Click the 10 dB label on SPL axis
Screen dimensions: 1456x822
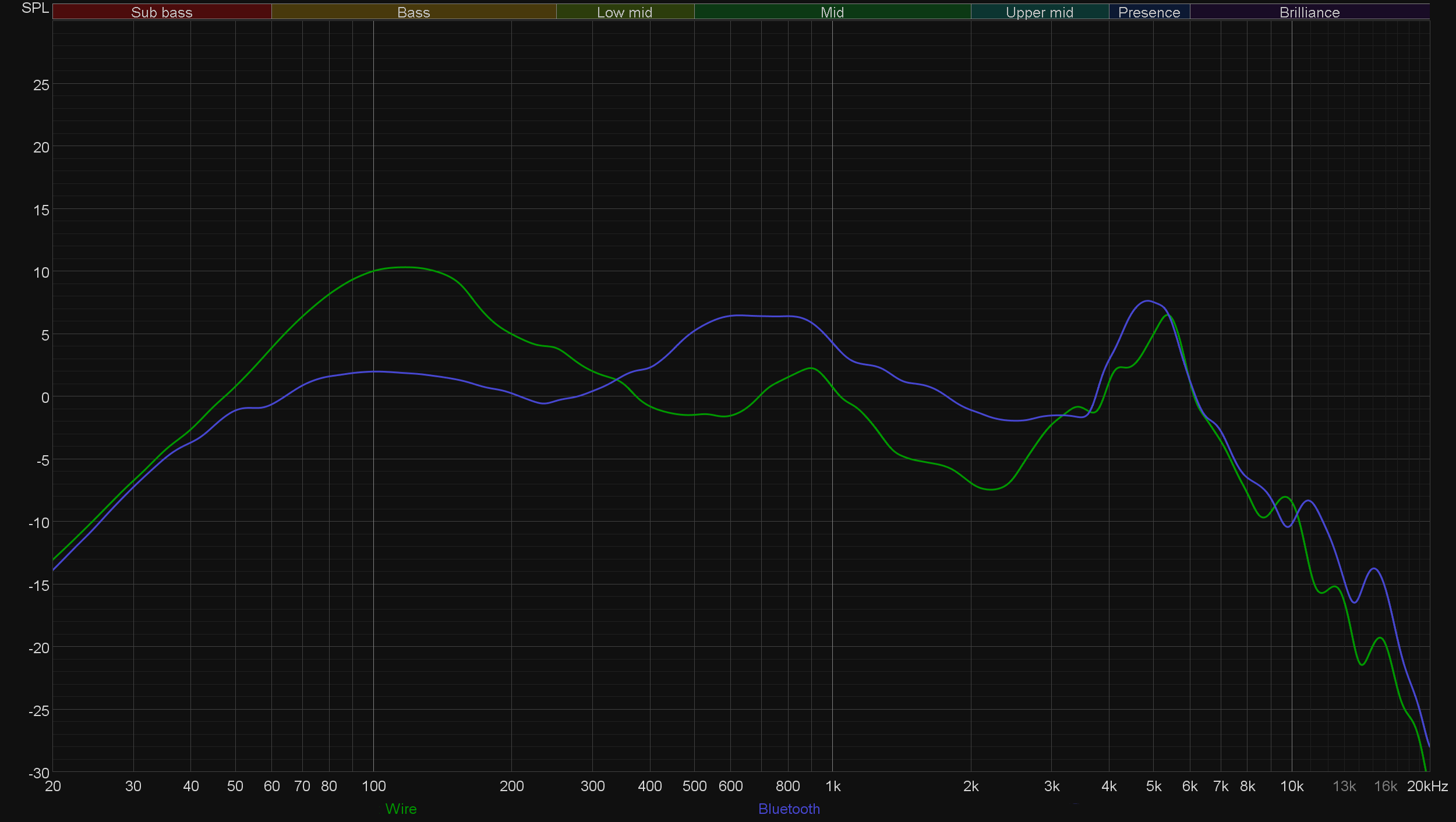coord(41,272)
